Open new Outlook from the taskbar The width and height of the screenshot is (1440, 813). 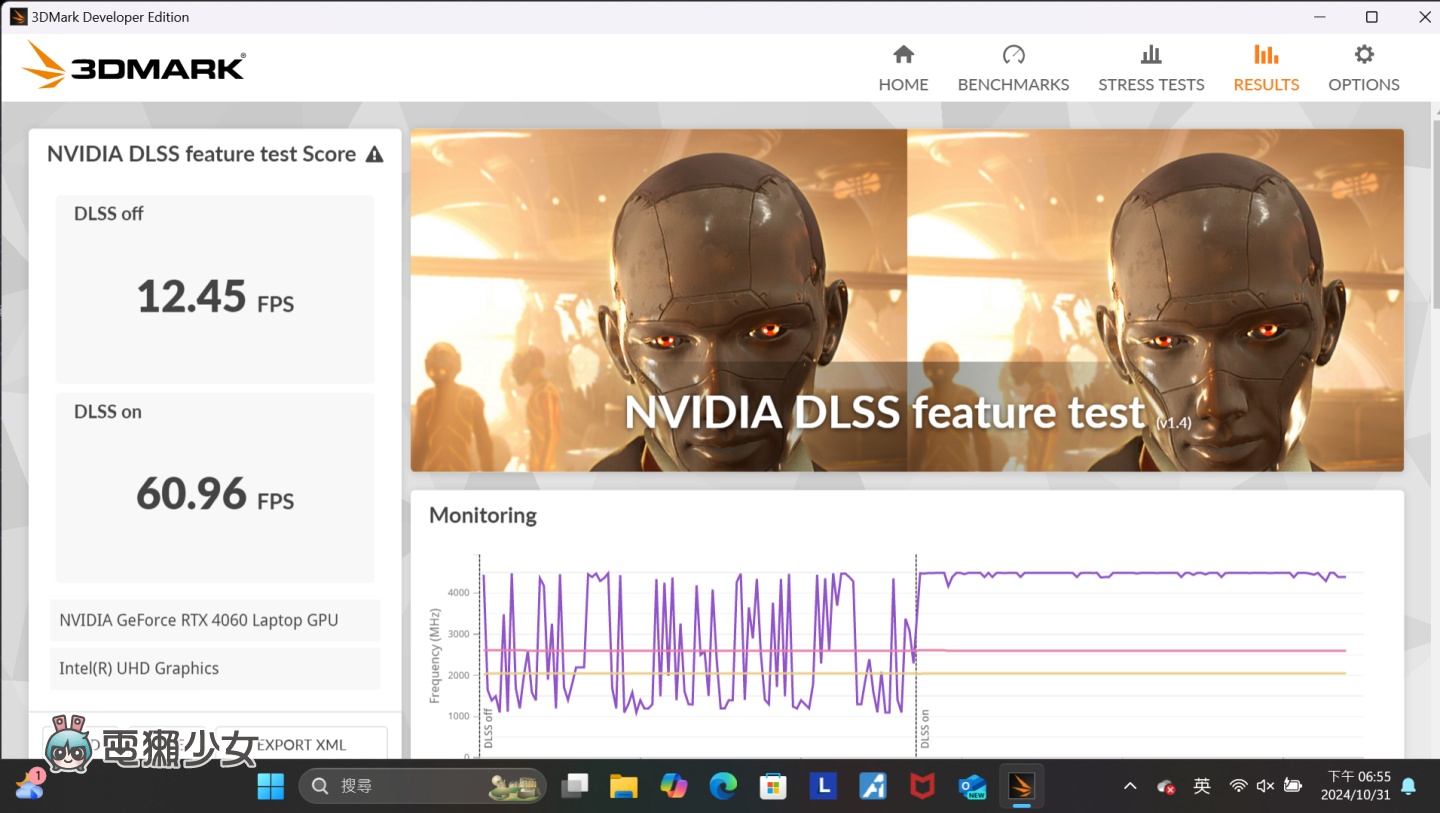click(971, 786)
